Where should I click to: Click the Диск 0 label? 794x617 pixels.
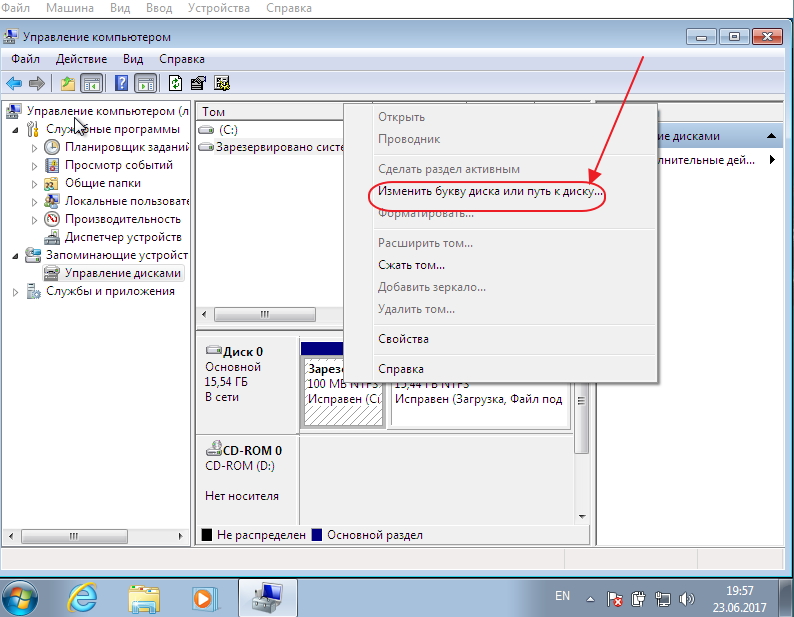[243, 352]
